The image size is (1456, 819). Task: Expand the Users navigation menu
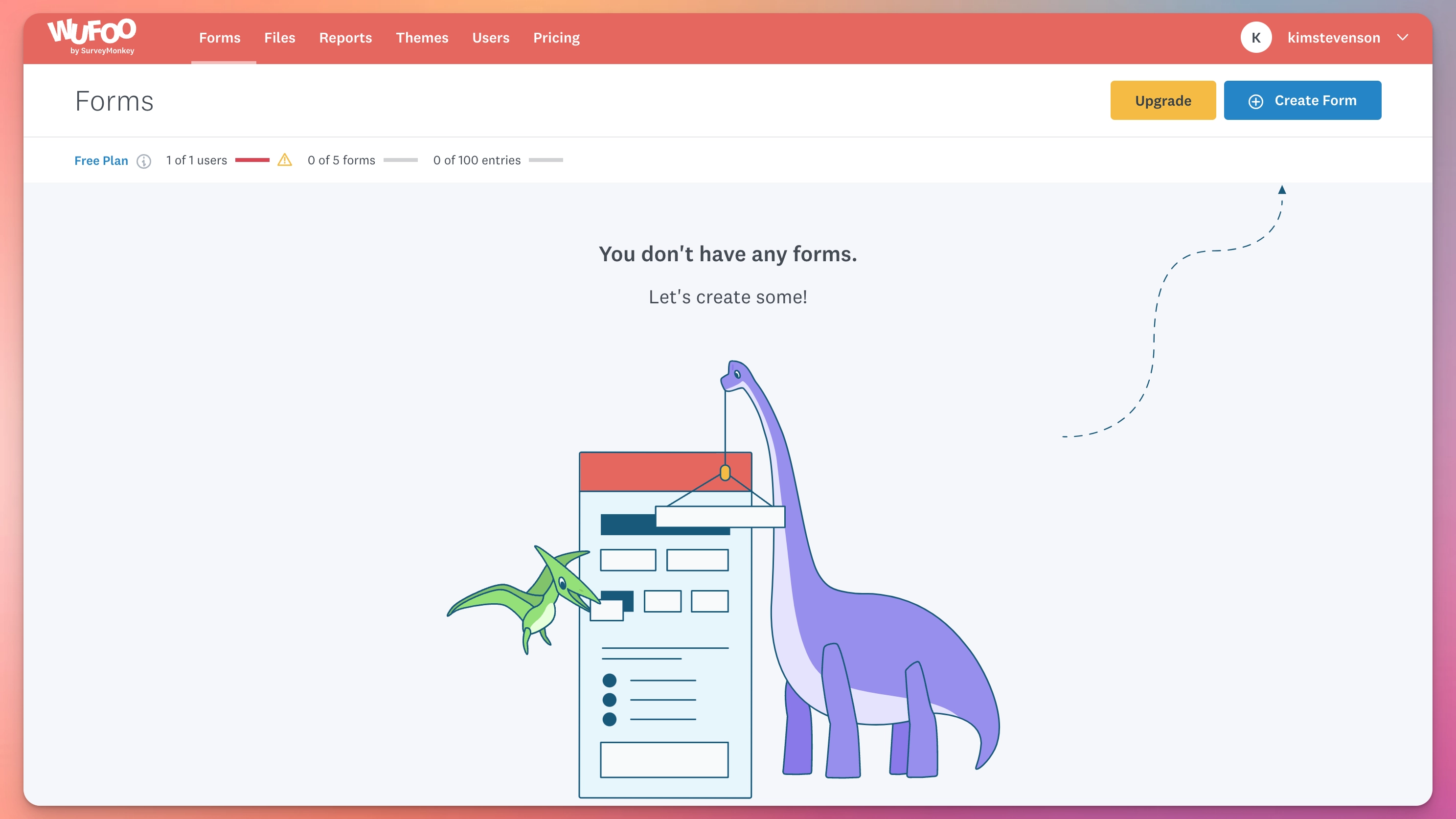491,38
